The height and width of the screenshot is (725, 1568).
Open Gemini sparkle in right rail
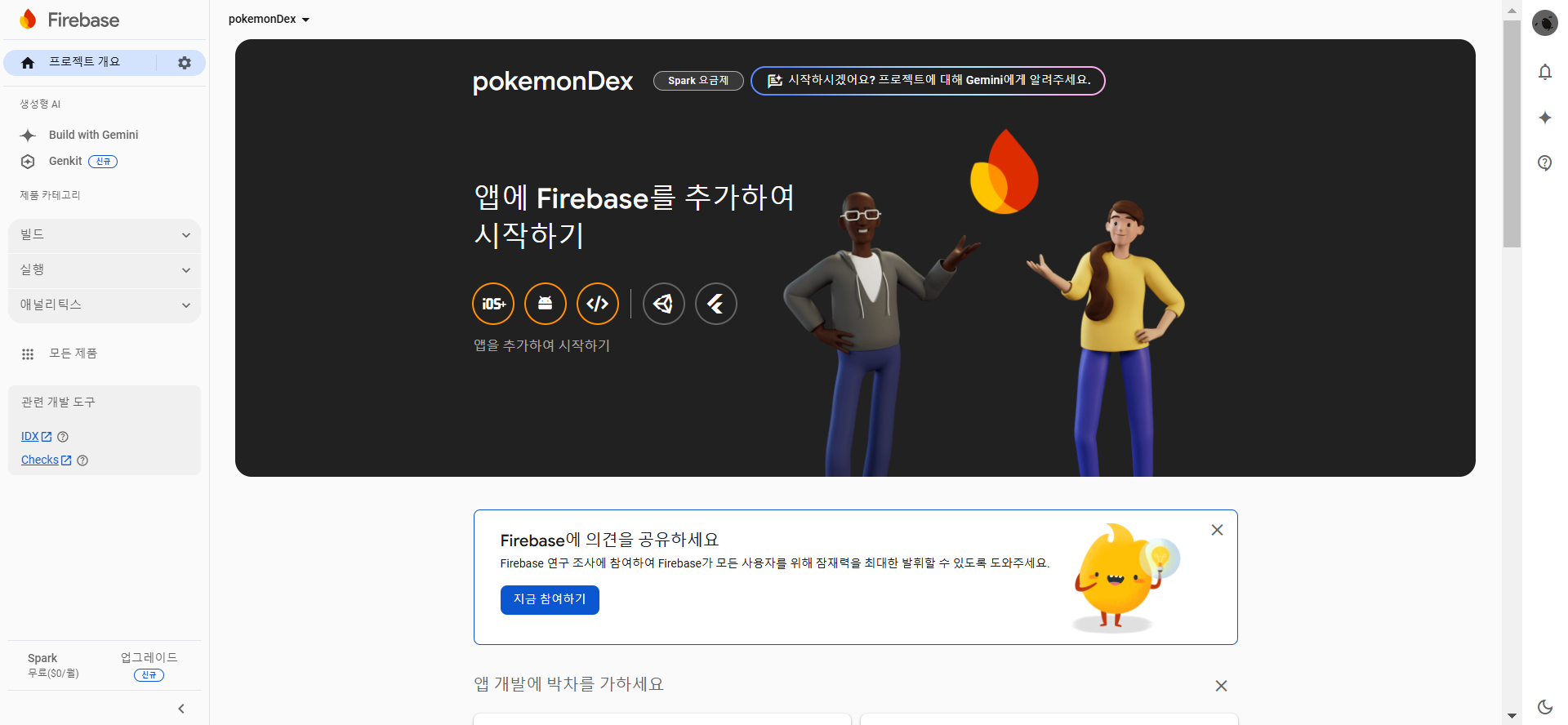pyautogui.click(x=1544, y=118)
